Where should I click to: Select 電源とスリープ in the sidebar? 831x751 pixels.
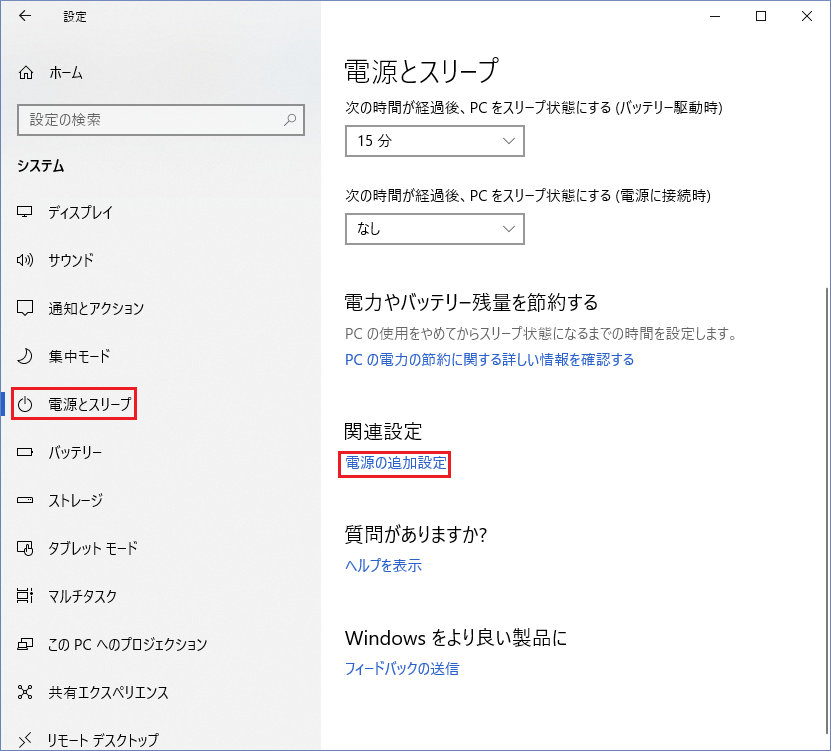point(89,405)
